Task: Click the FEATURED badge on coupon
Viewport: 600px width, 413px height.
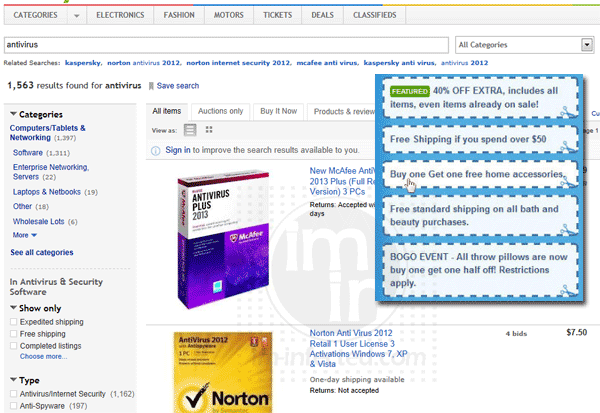Action: 409,91
